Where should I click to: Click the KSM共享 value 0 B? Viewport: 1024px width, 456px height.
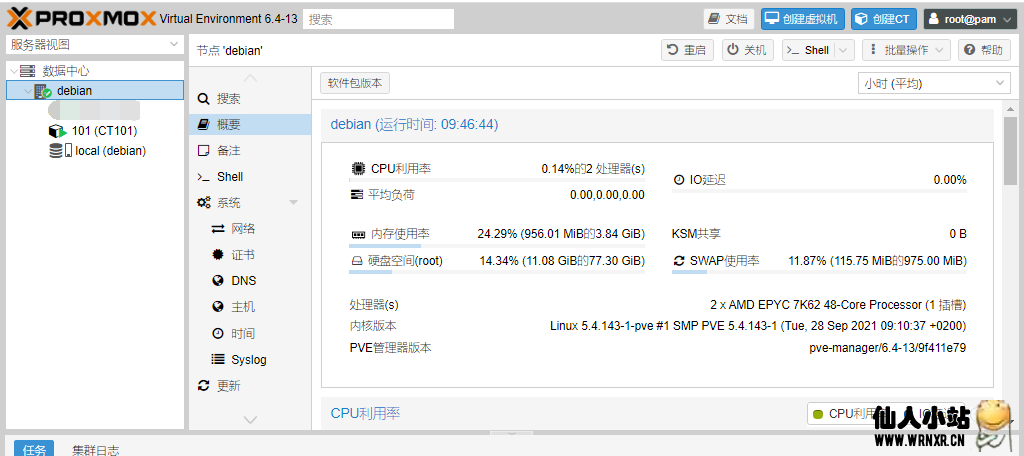point(958,234)
